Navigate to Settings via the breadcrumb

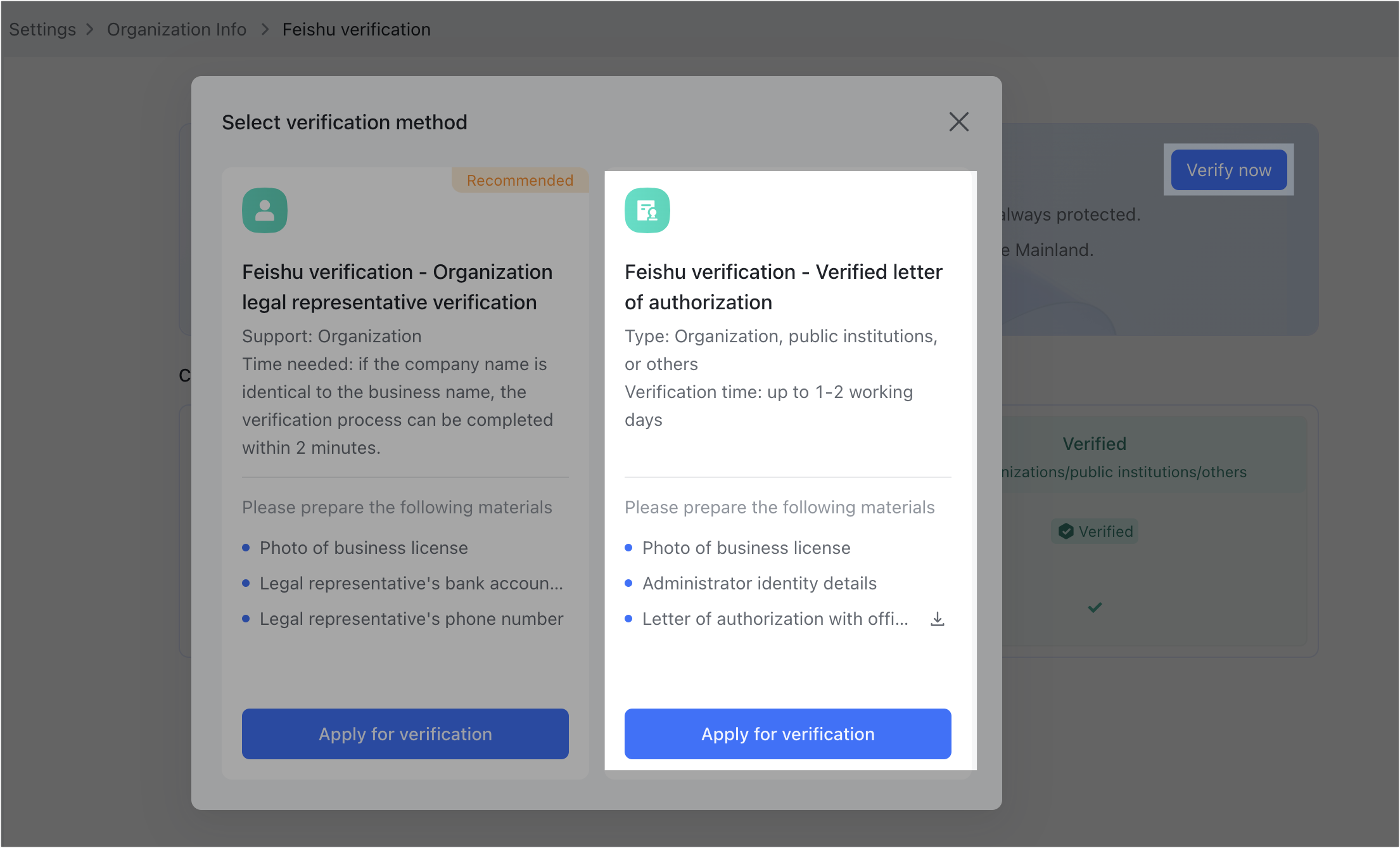pos(42,29)
